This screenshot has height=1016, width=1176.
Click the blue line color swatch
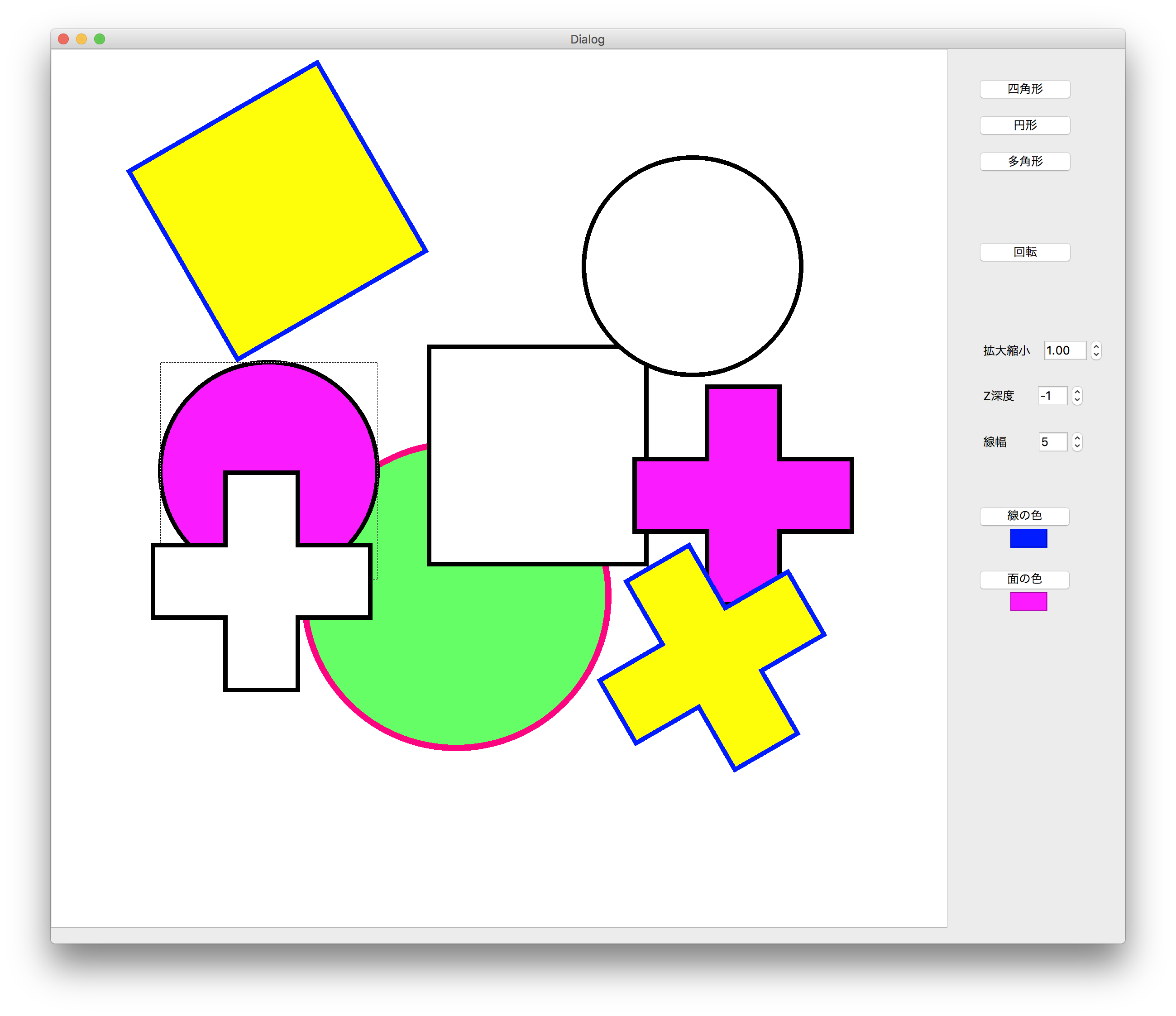(x=1028, y=538)
